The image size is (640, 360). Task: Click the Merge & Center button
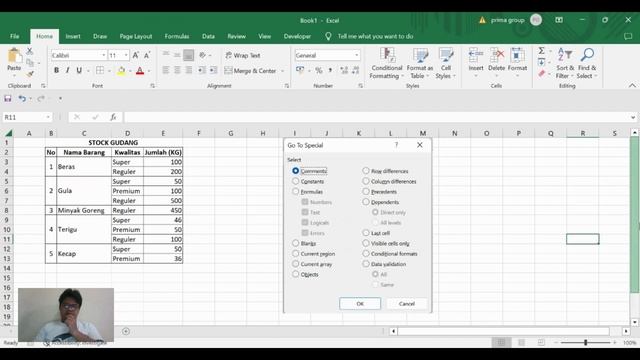250,71
